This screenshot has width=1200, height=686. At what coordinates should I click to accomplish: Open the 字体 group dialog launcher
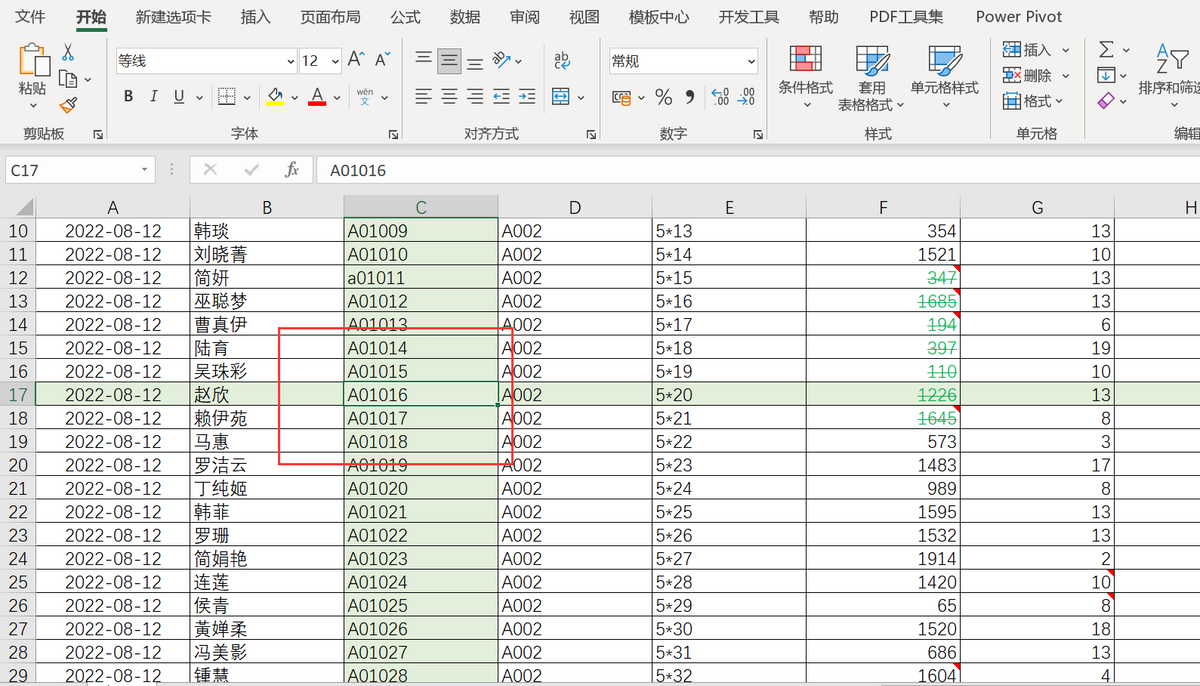tap(393, 134)
